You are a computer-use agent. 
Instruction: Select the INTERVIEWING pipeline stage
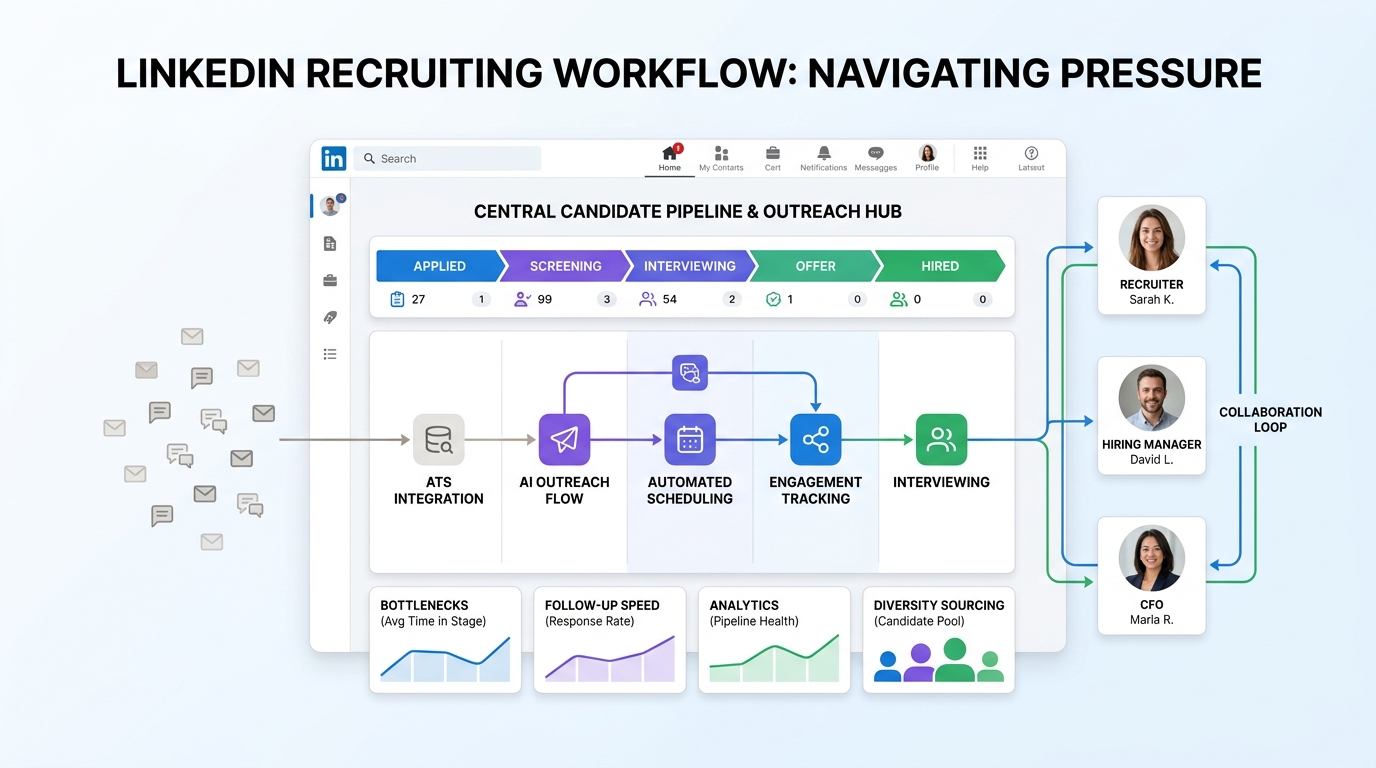690,266
